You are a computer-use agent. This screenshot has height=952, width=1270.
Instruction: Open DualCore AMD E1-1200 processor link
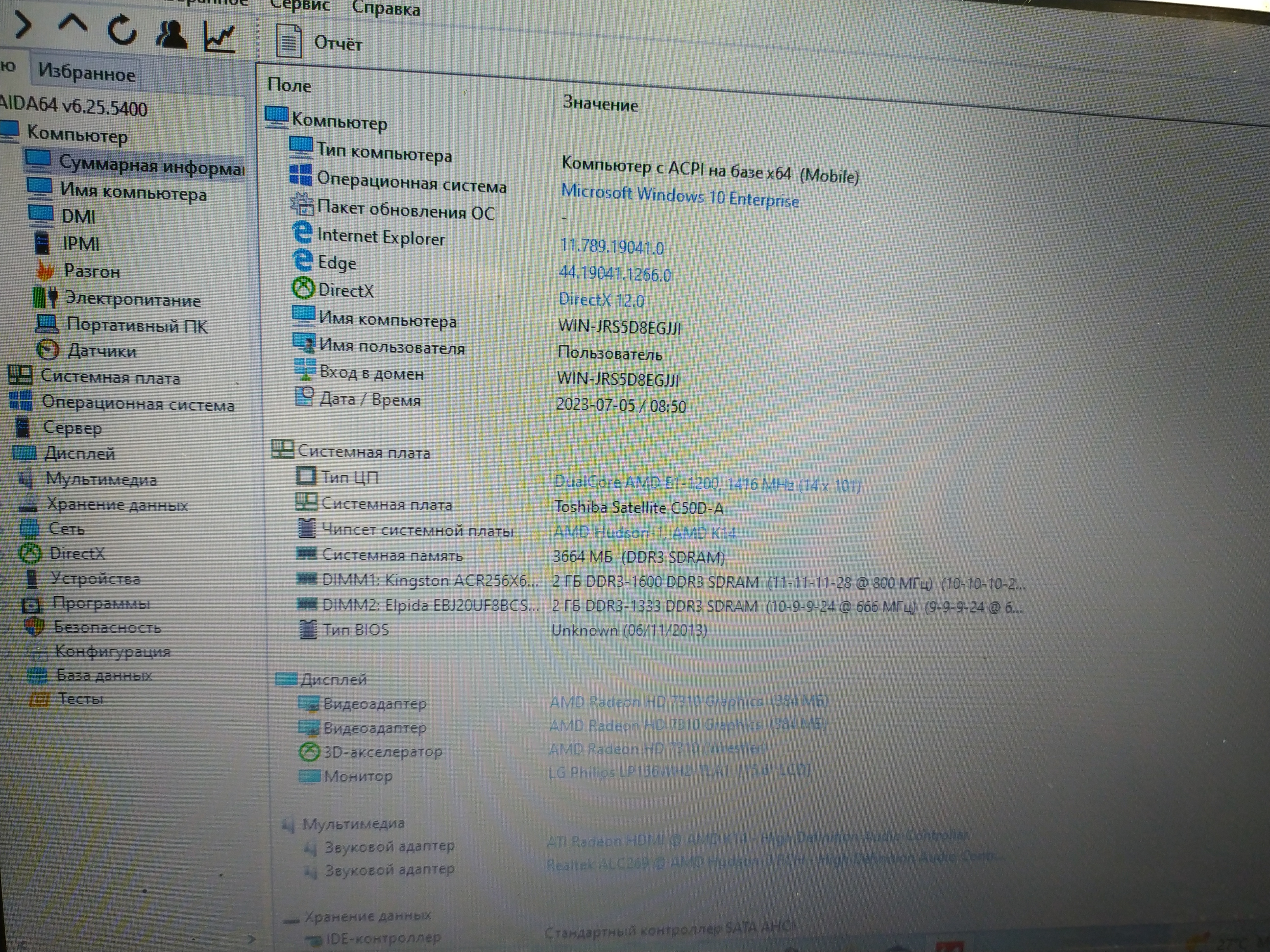tap(708, 484)
